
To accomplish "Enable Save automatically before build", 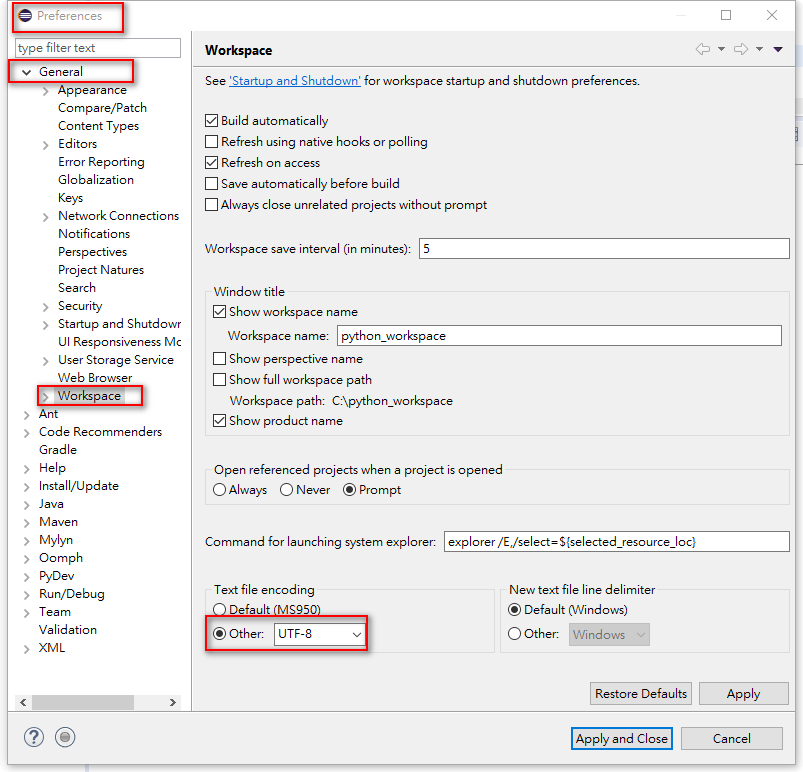I will [x=211, y=183].
